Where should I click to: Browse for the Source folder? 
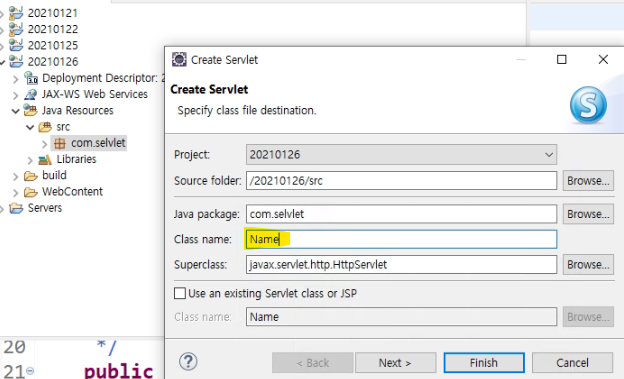tap(588, 181)
